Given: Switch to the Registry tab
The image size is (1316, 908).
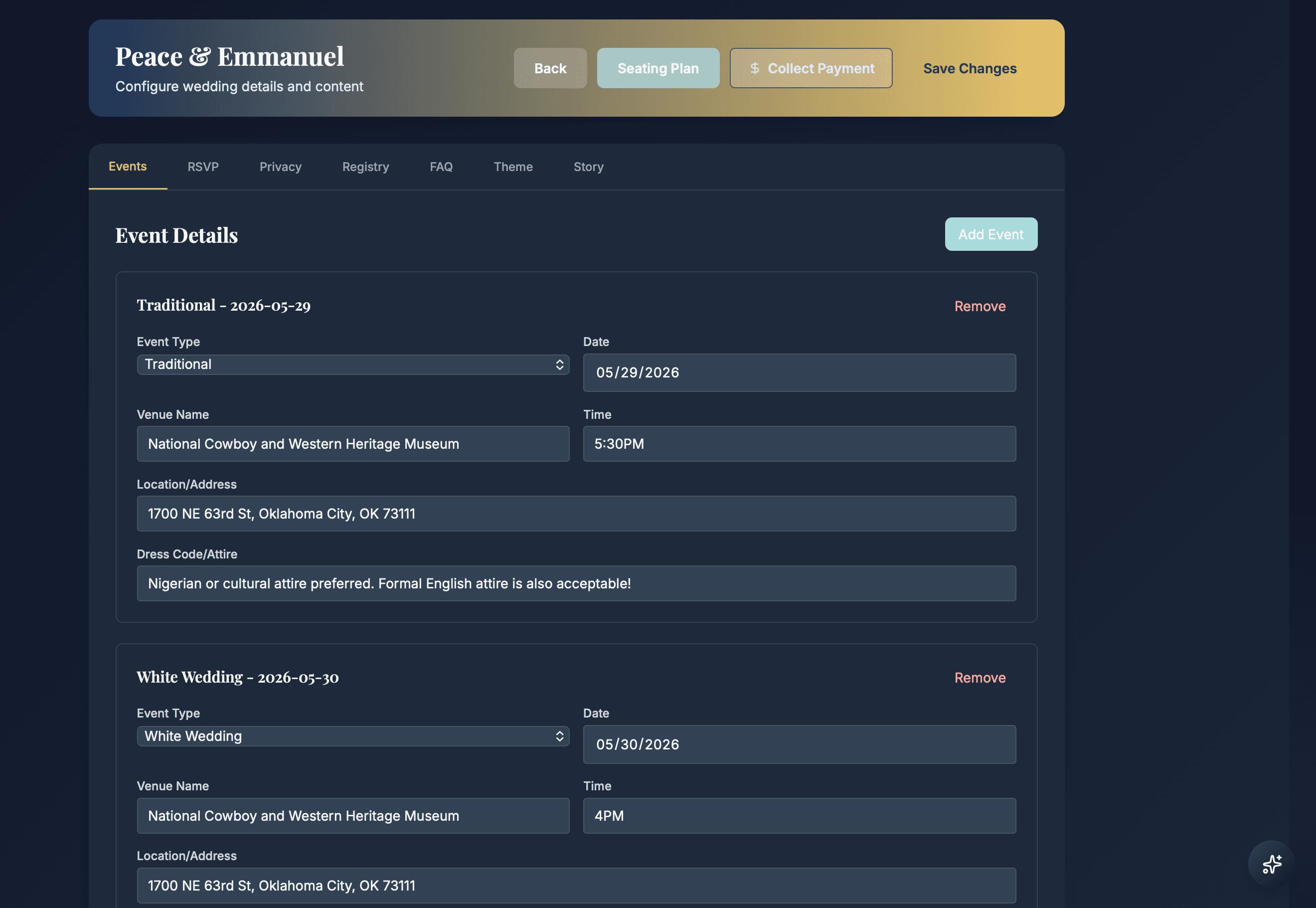Looking at the screenshot, I should (x=365, y=167).
